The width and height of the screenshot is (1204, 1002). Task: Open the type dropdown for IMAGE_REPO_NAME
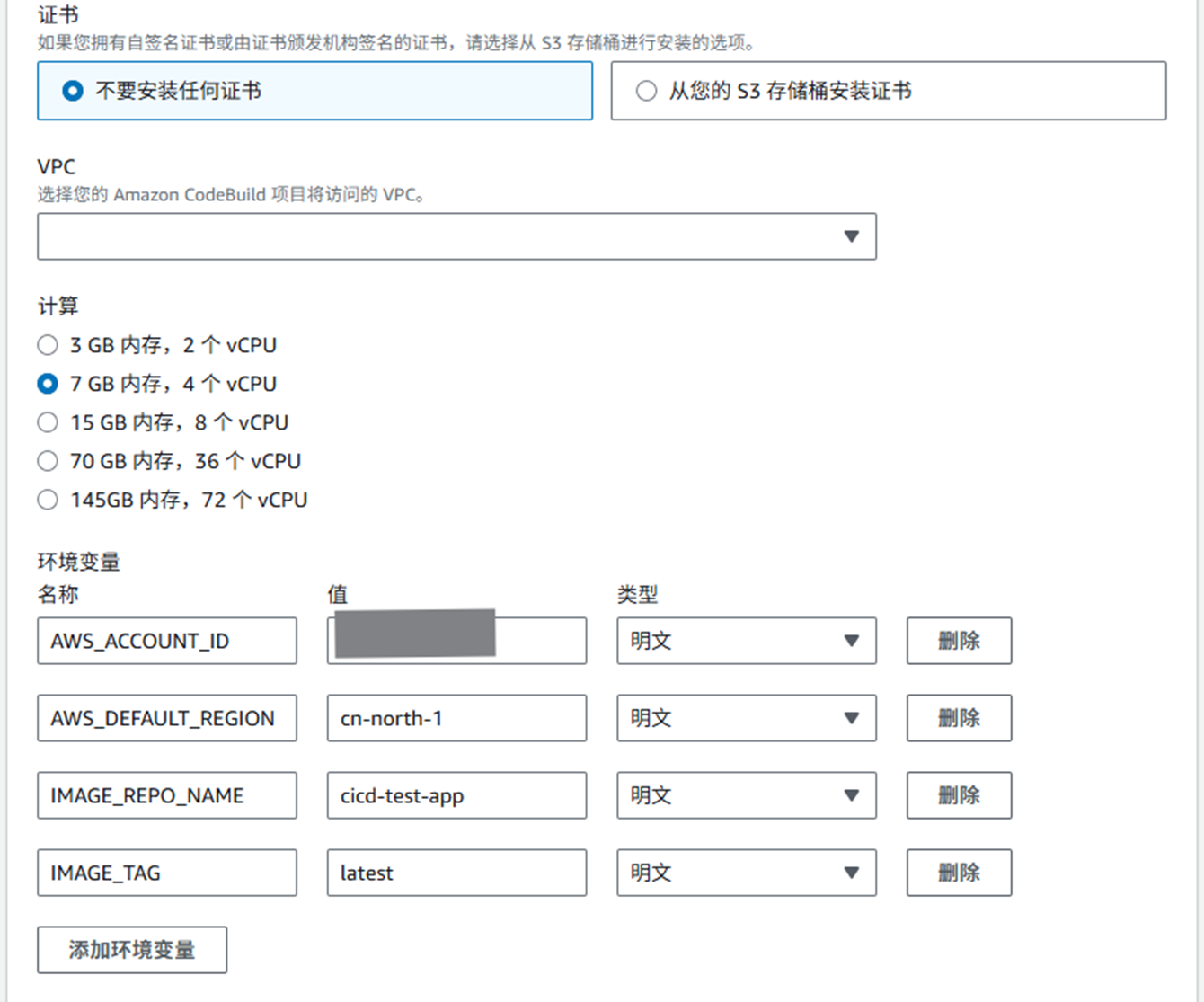pyautogui.click(x=747, y=795)
